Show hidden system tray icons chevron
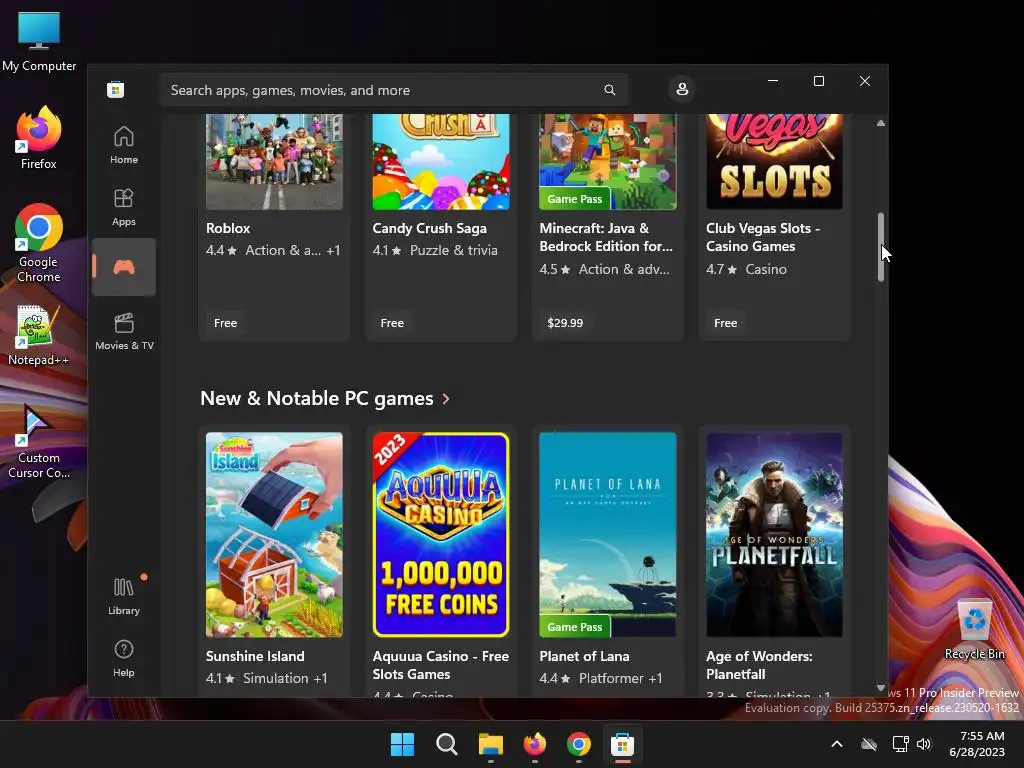Screen dimensions: 1024x768 point(837,744)
